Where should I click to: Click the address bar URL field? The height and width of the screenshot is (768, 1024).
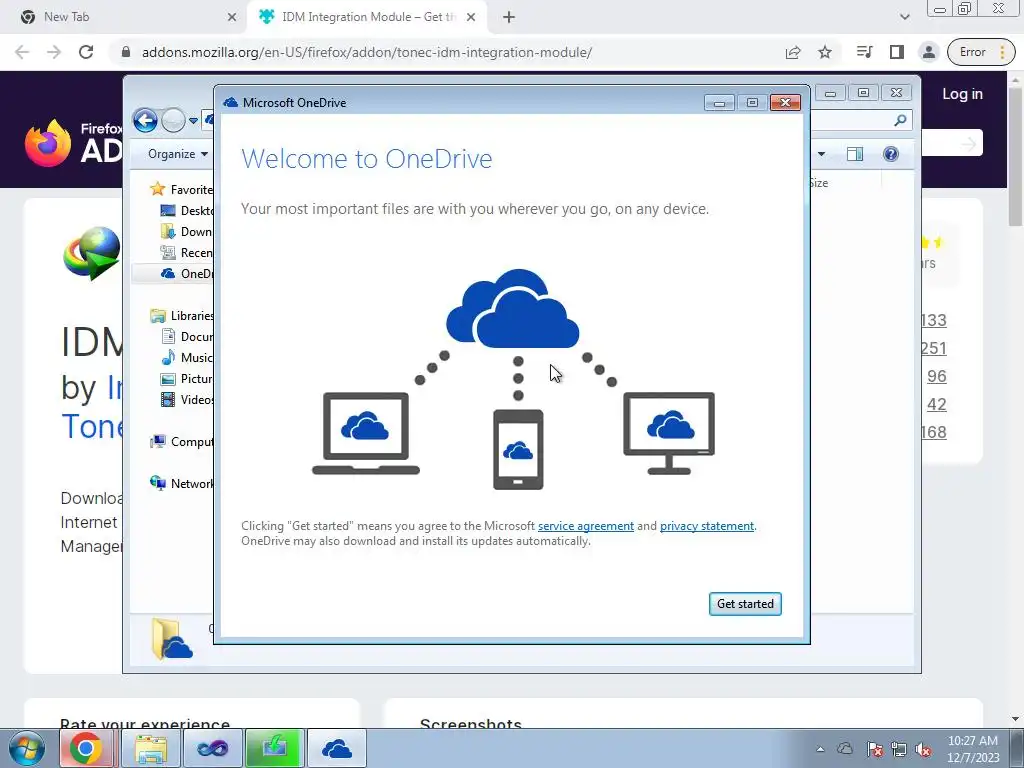tap(367, 52)
